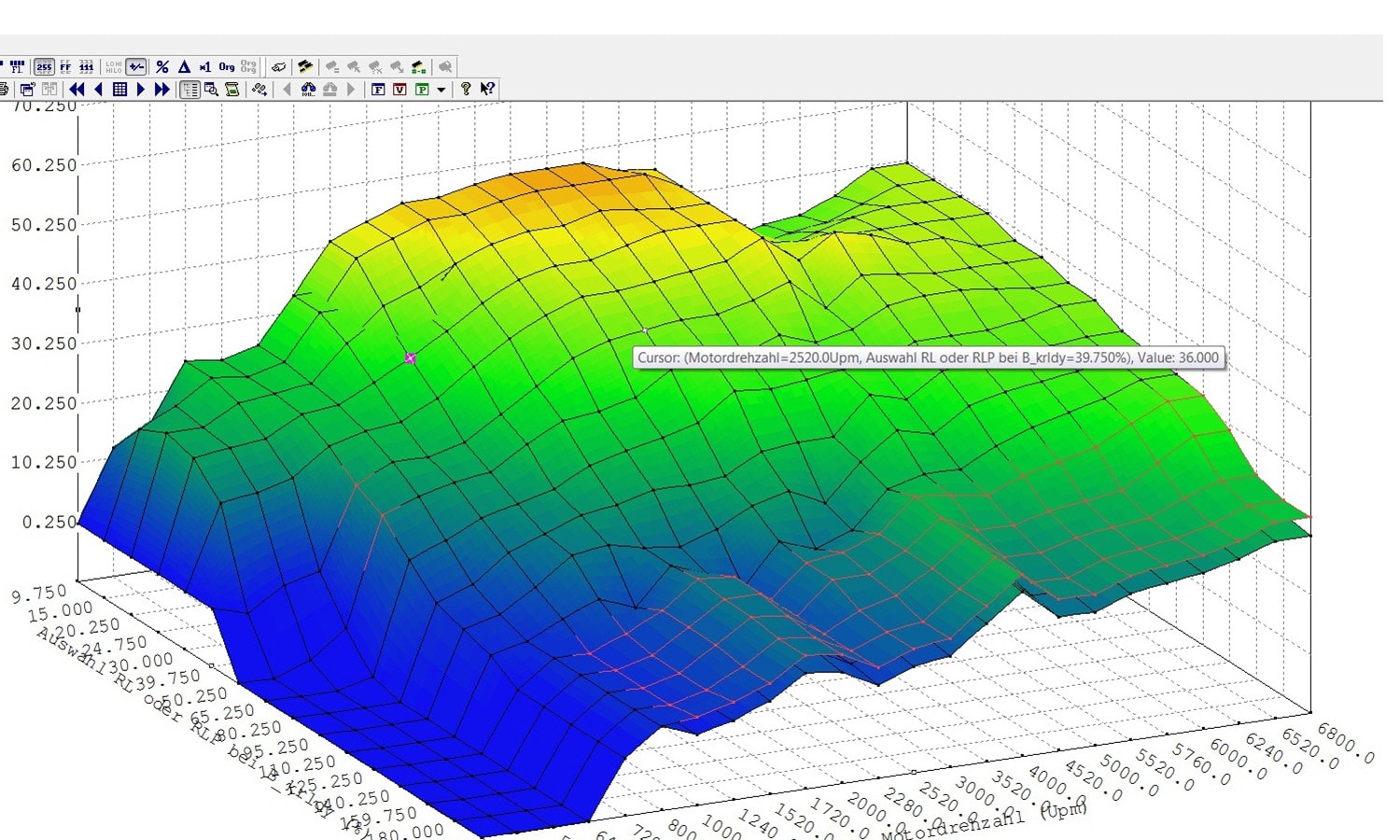Toggle the 255 decimal display mode
1400x840 pixels.
(x=44, y=67)
